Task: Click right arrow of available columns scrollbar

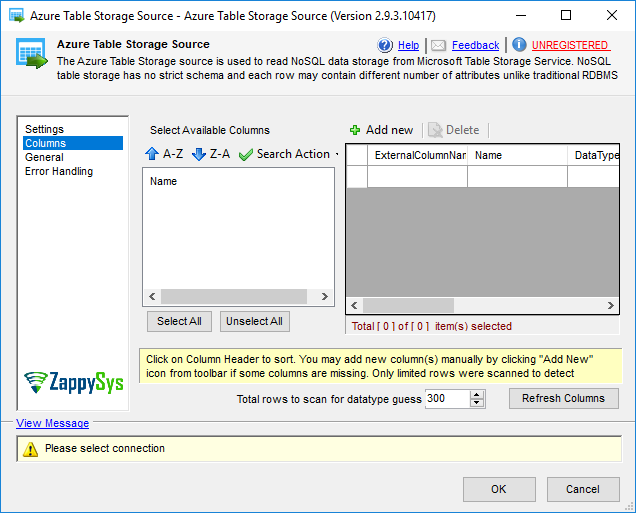Action: (x=324, y=296)
